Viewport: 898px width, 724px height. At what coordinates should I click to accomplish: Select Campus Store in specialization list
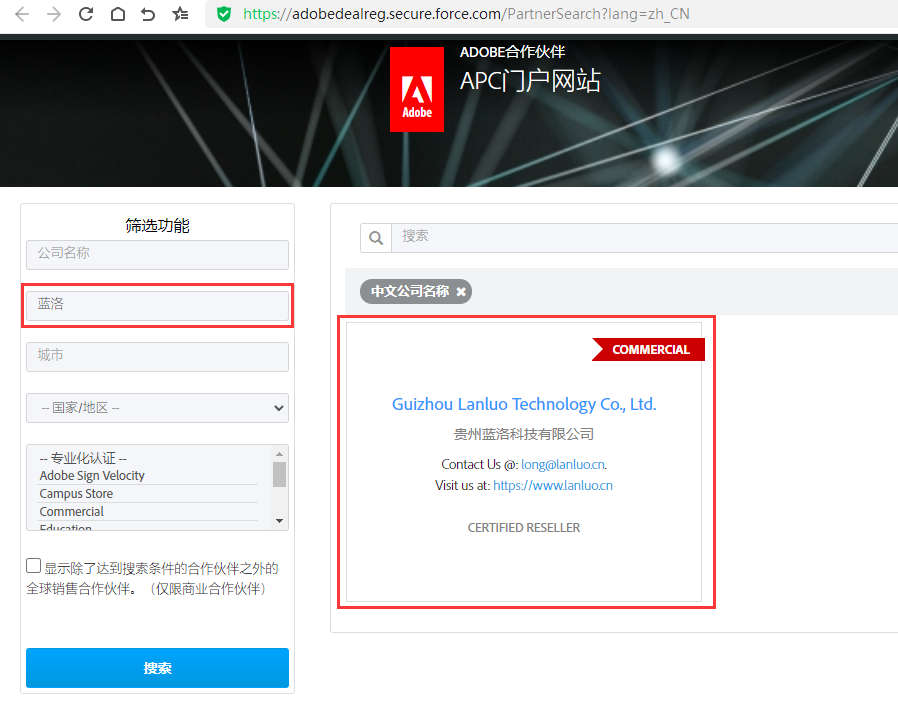[x=76, y=493]
